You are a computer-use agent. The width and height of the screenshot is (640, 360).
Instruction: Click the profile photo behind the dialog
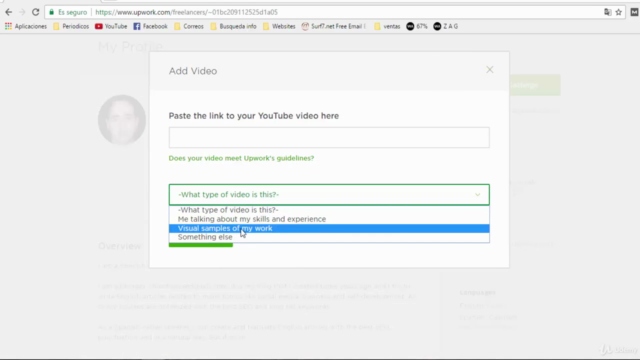(122, 120)
